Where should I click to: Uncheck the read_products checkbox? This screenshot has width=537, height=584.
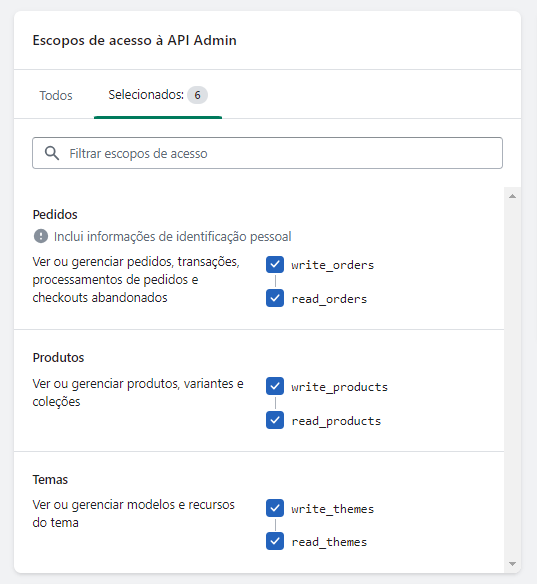[x=275, y=420]
